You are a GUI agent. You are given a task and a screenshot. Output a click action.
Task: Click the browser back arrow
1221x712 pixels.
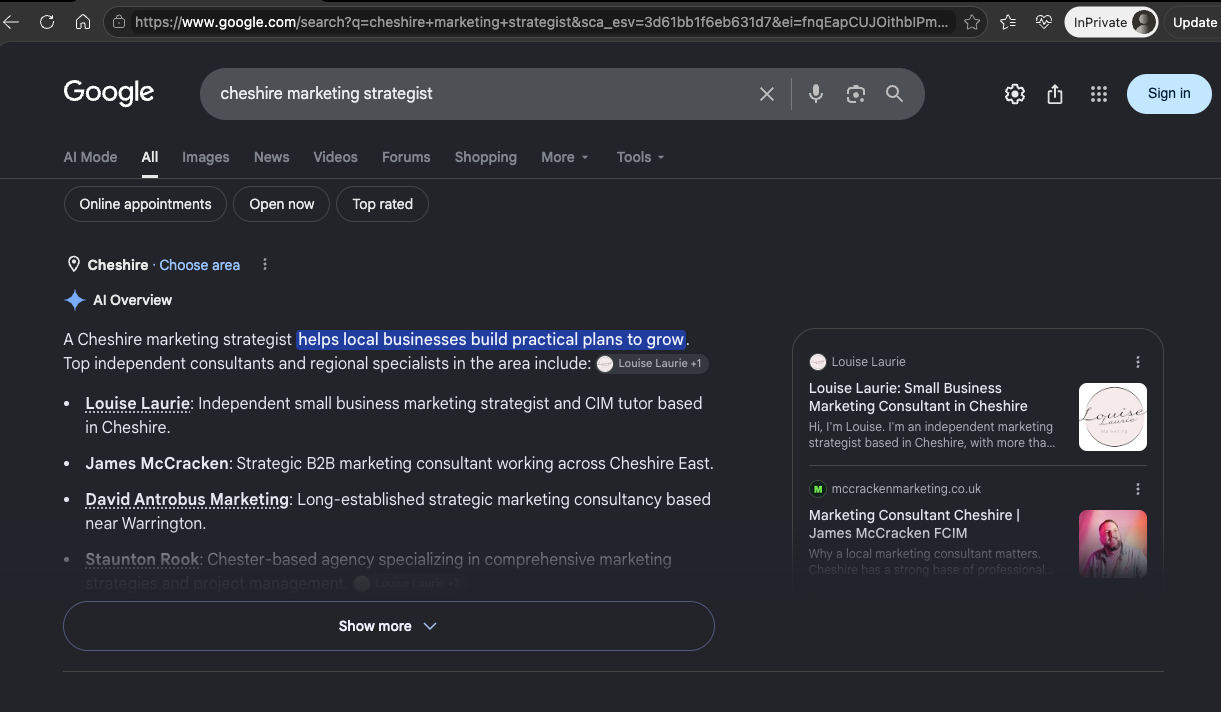click(x=11, y=22)
